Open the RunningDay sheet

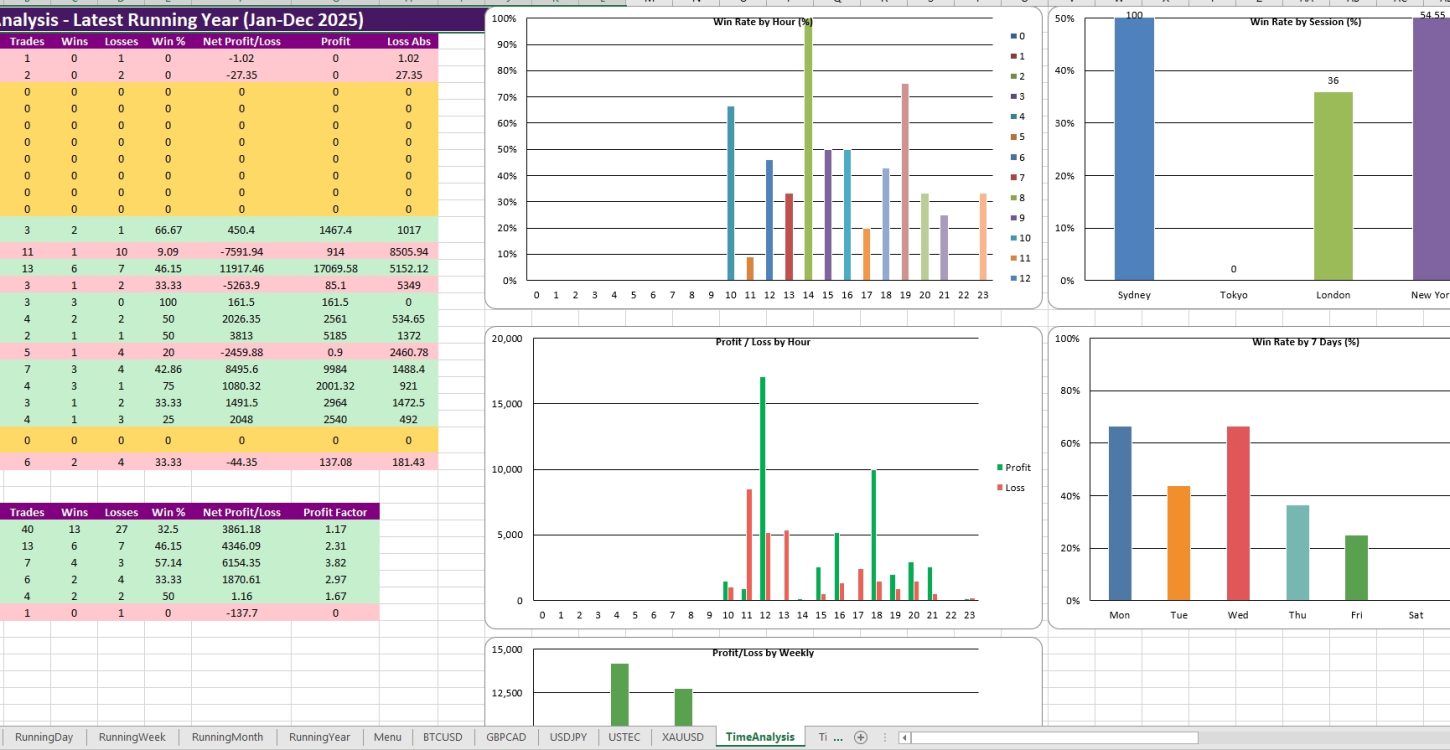pos(45,737)
